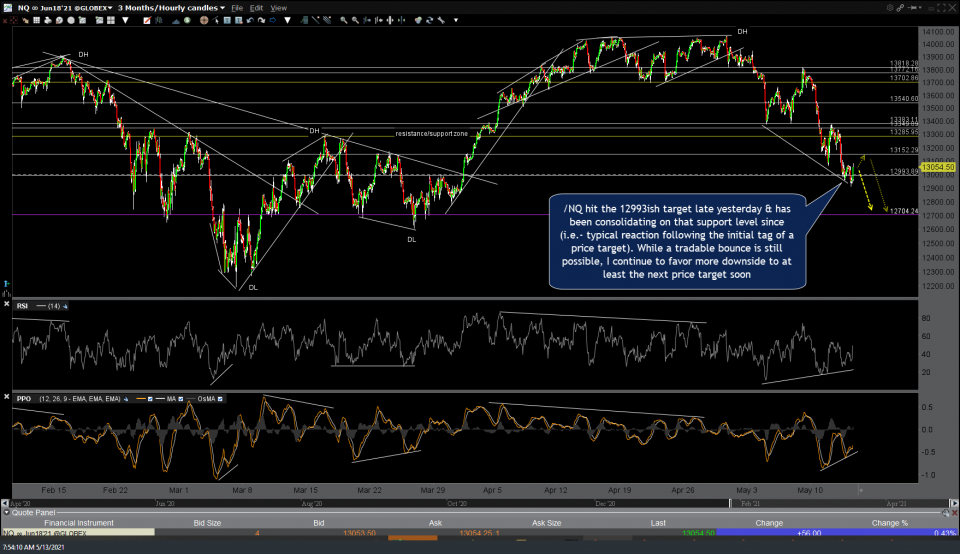The image size is (960, 554).
Task: Click the Change column header
Action: (769, 523)
